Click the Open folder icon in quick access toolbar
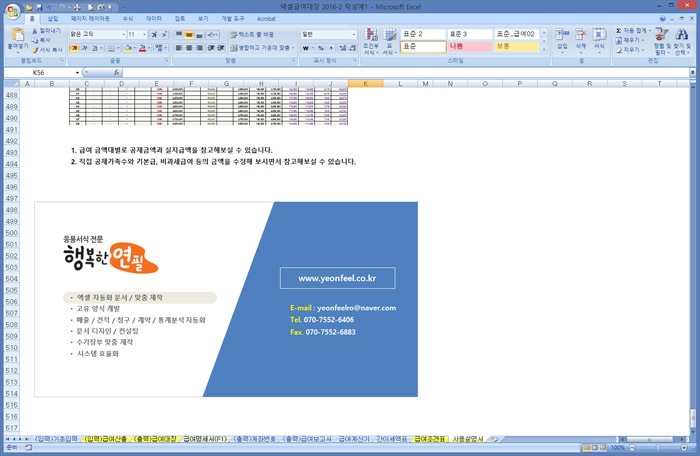Screen dimensions: 700x456 click(x=29, y=8)
